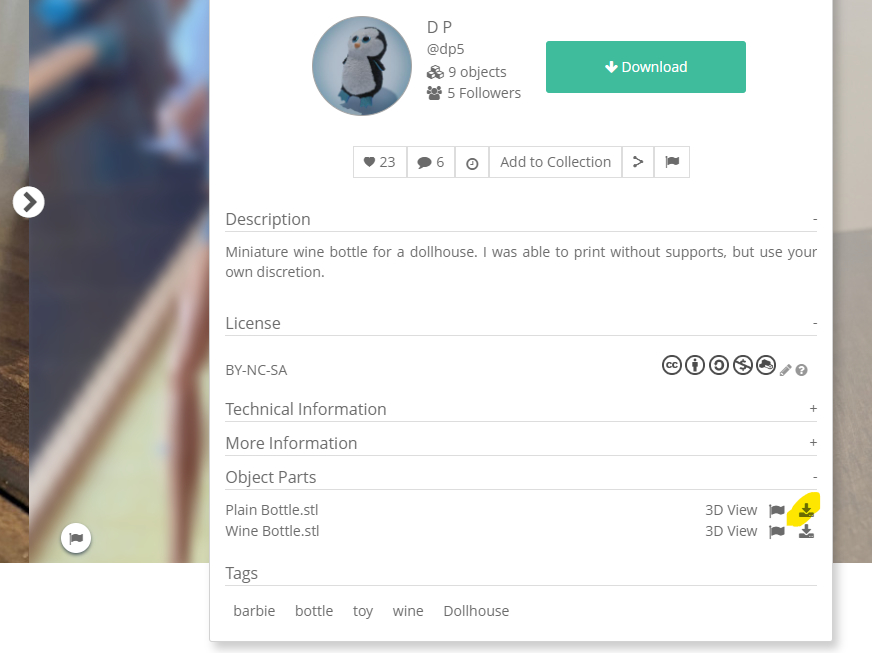Click the clock history icon button
The image size is (872, 653).
(x=472, y=162)
